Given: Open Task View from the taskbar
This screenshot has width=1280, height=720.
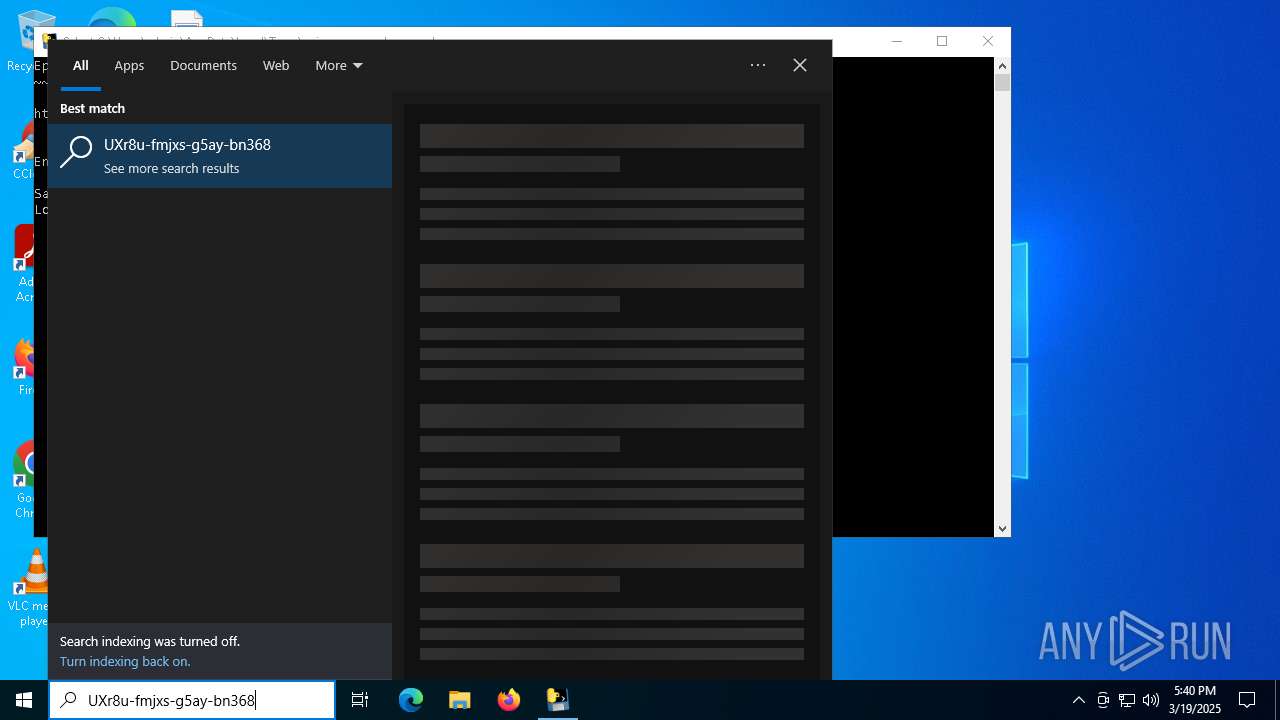Looking at the screenshot, I should [x=360, y=700].
